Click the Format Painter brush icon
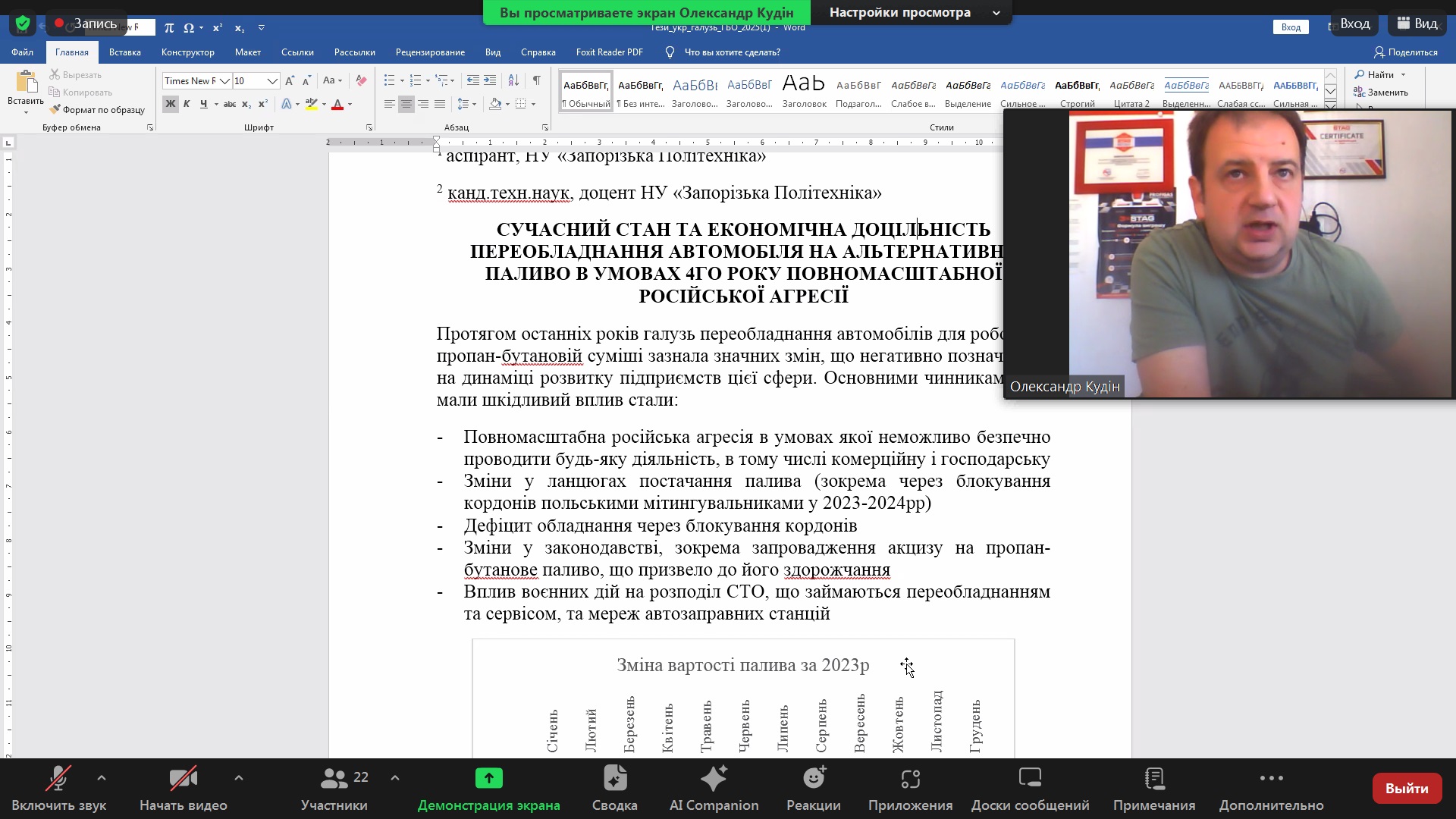Image resolution: width=1456 pixels, height=819 pixels. 55,110
